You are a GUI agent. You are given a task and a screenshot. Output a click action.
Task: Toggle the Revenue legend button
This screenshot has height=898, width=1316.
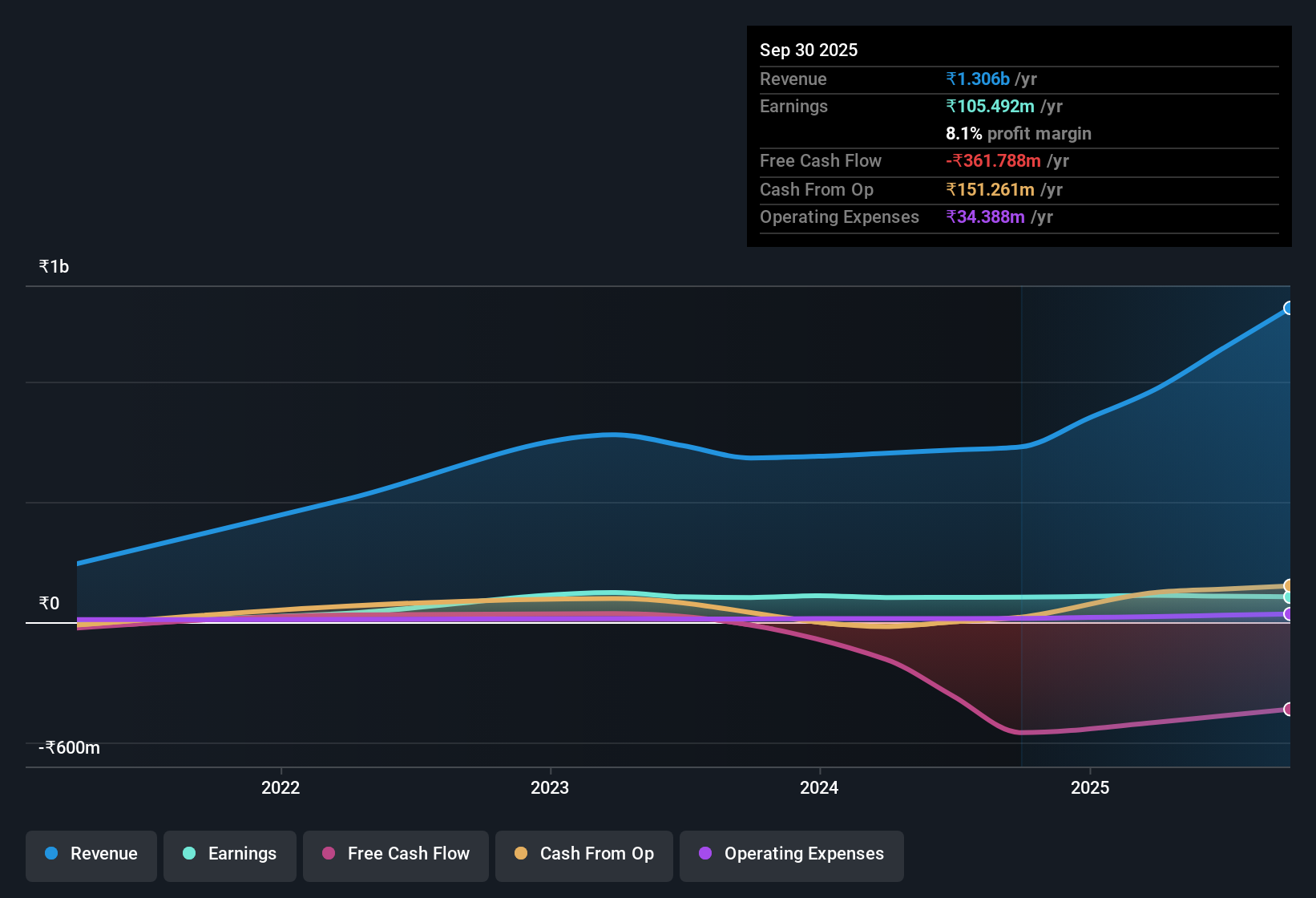91,856
